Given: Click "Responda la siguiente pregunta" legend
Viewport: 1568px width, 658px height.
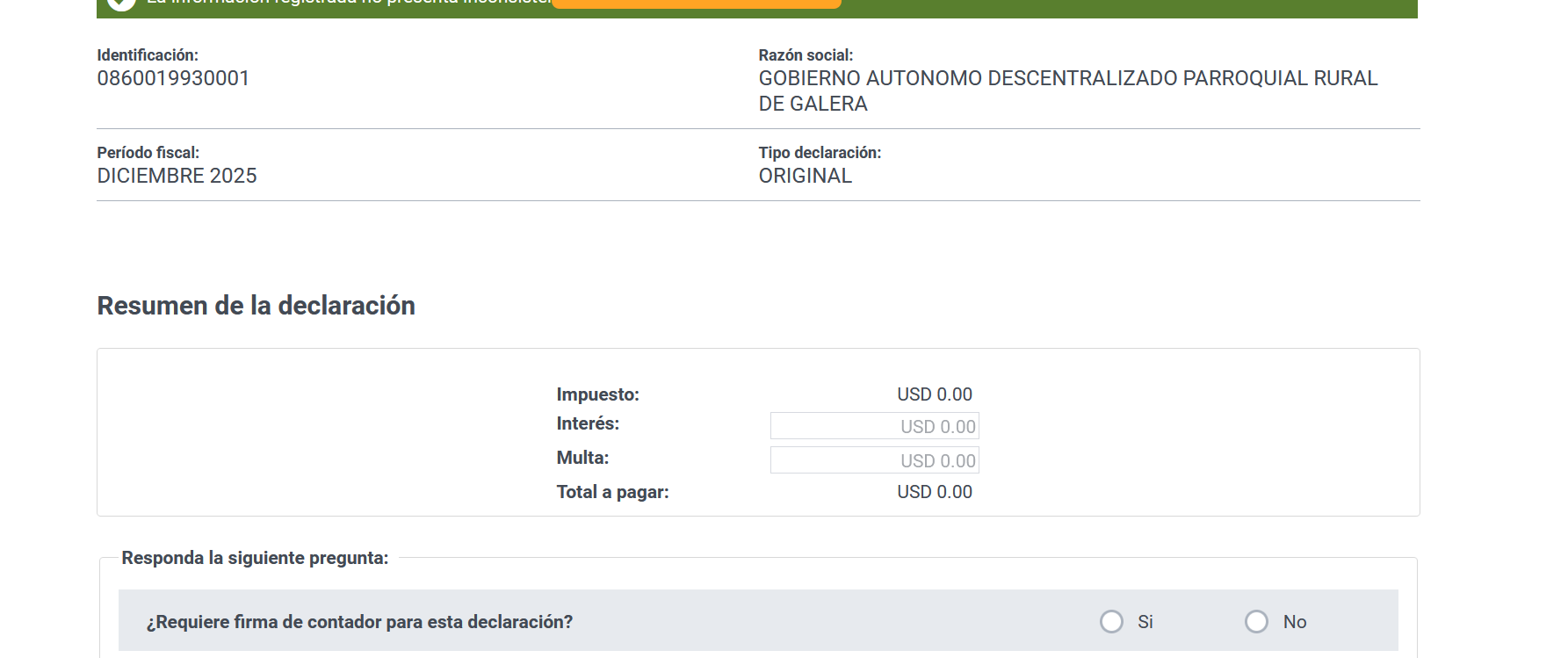Looking at the screenshot, I should (x=255, y=558).
